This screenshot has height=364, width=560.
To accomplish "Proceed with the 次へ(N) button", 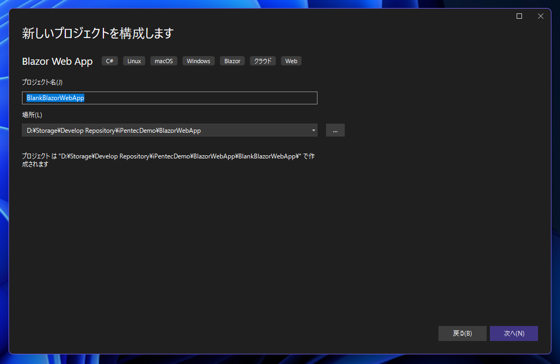I will (514, 333).
